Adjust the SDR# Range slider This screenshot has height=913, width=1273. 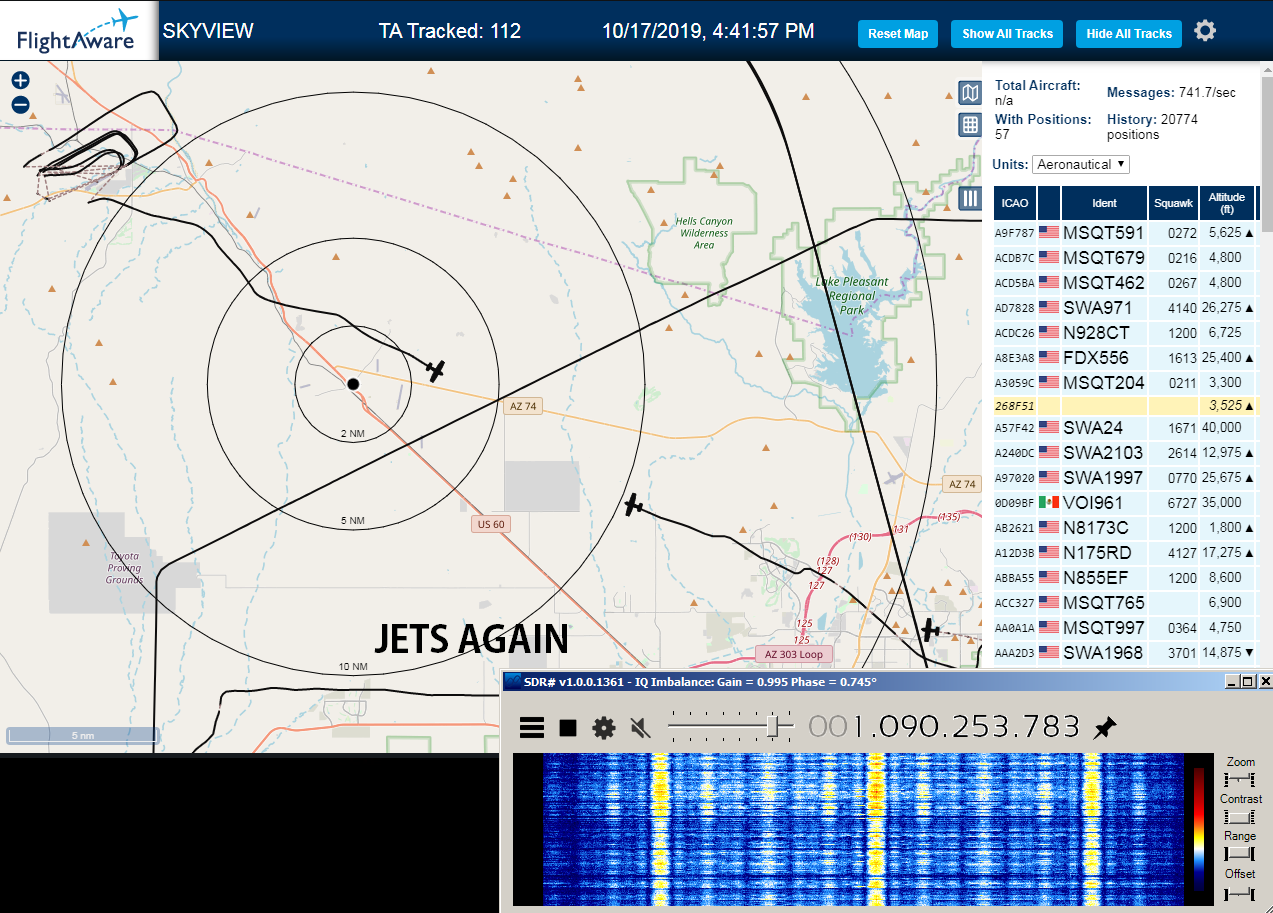(x=1239, y=854)
